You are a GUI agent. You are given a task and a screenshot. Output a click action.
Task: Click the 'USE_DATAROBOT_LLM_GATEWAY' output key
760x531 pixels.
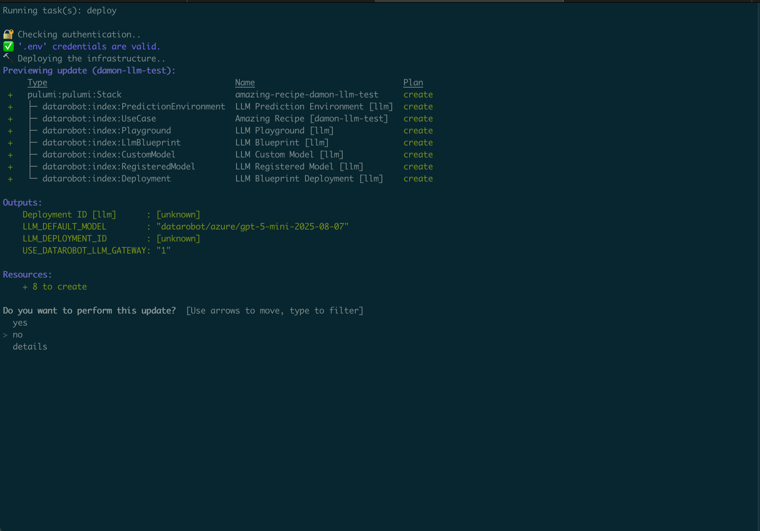pyautogui.click(x=84, y=250)
